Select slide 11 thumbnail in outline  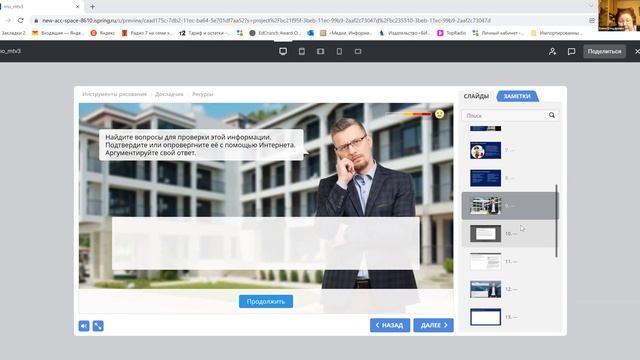pos(485,262)
